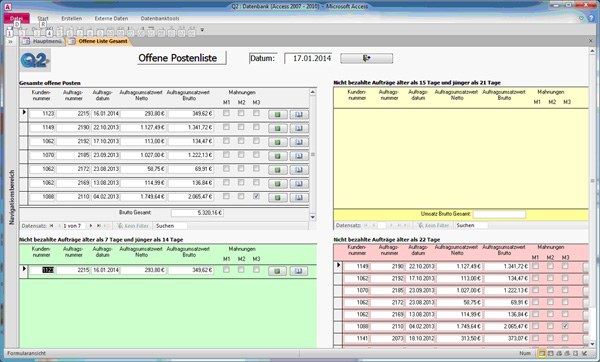The width and height of the screenshot is (600, 362).
Task: Switch to Design view icon in status bar
Action: [585, 353]
